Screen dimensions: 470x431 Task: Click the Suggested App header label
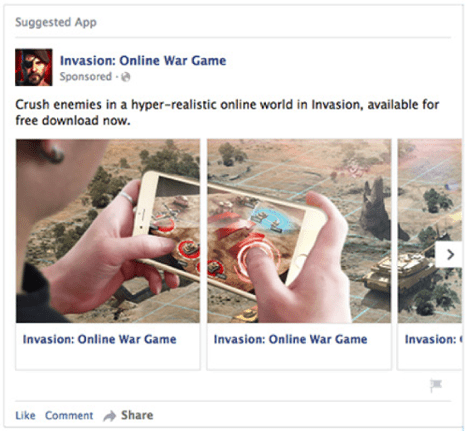click(56, 22)
